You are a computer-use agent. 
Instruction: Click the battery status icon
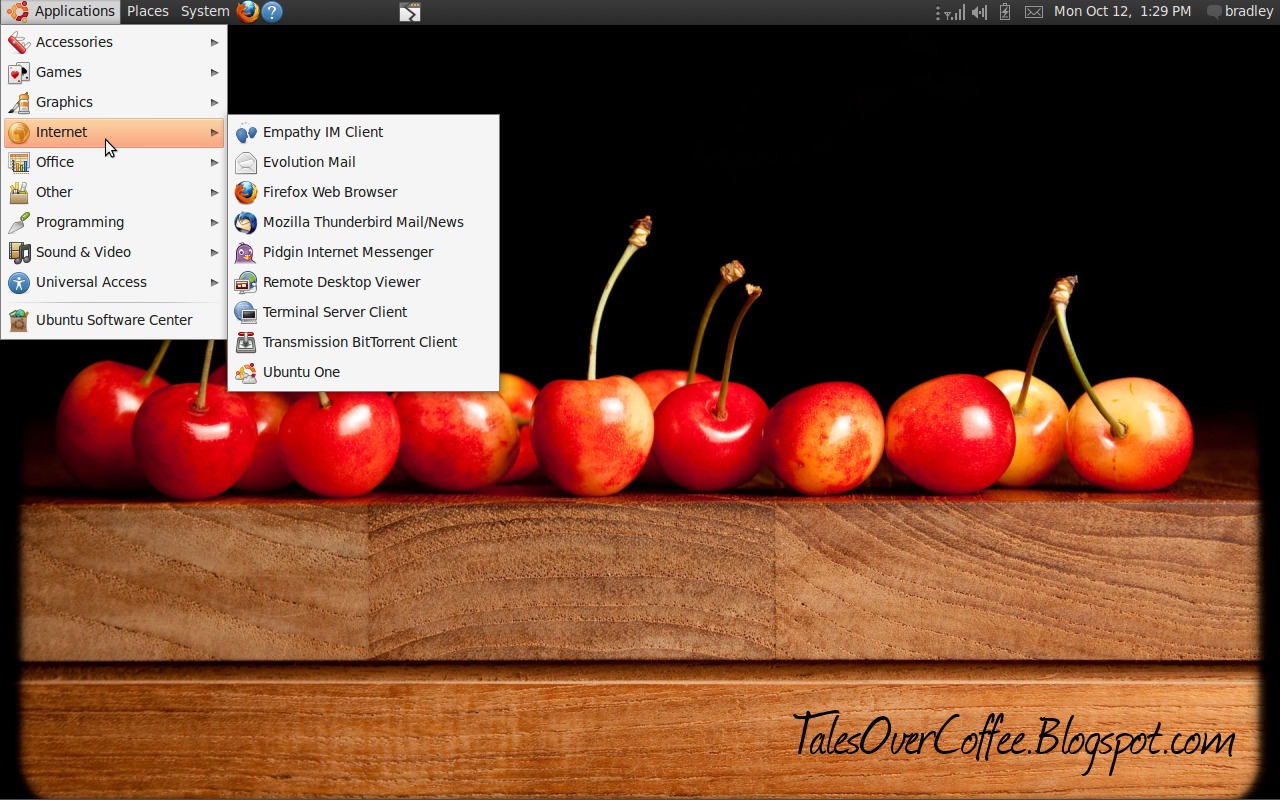point(1005,12)
